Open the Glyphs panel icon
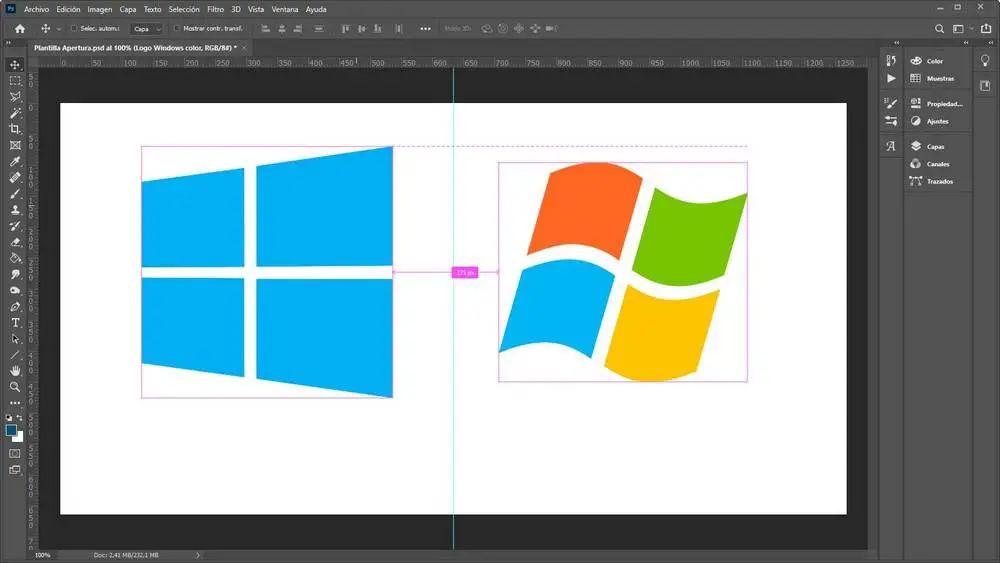This screenshot has width=1000, height=563. point(891,147)
